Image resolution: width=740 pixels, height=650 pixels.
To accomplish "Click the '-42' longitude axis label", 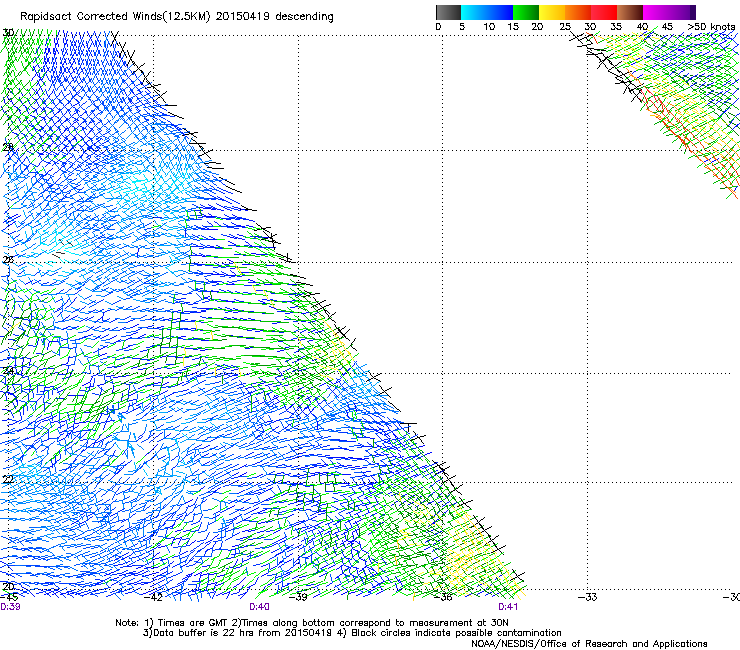I will pyautogui.click(x=153, y=597).
